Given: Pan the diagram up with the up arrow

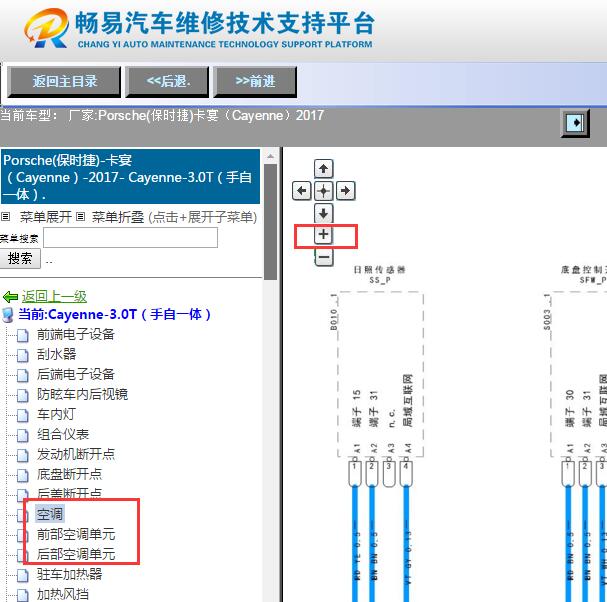Looking at the screenshot, I should (323, 169).
